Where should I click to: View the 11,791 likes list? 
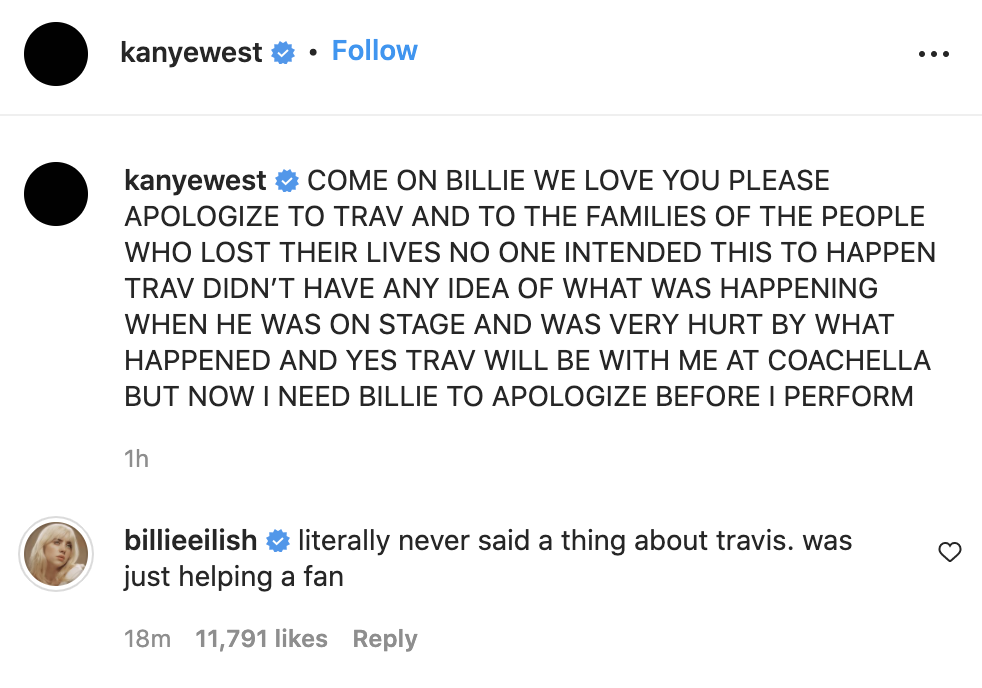point(261,639)
